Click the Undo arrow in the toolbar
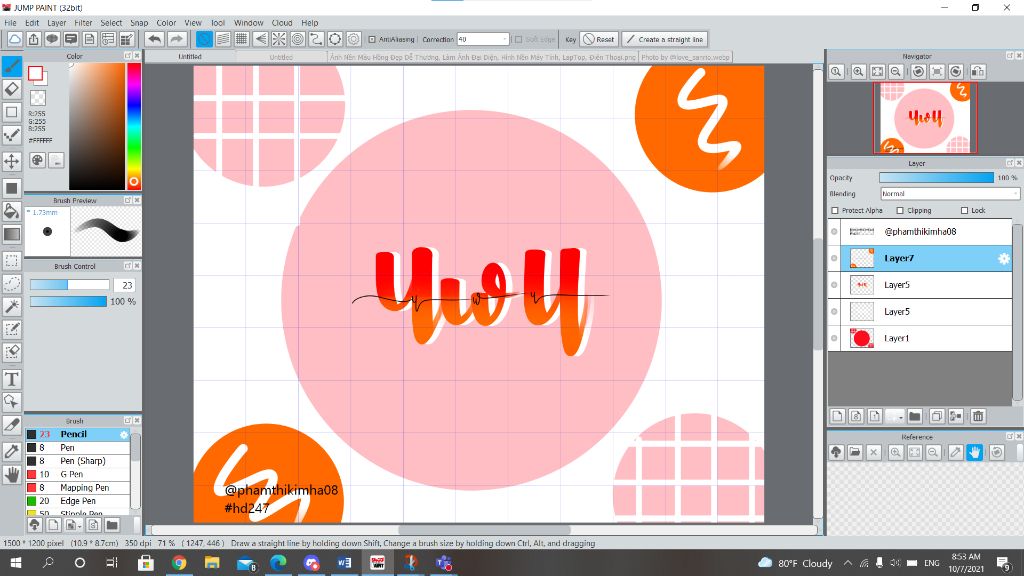This screenshot has width=1024, height=576. [154, 39]
